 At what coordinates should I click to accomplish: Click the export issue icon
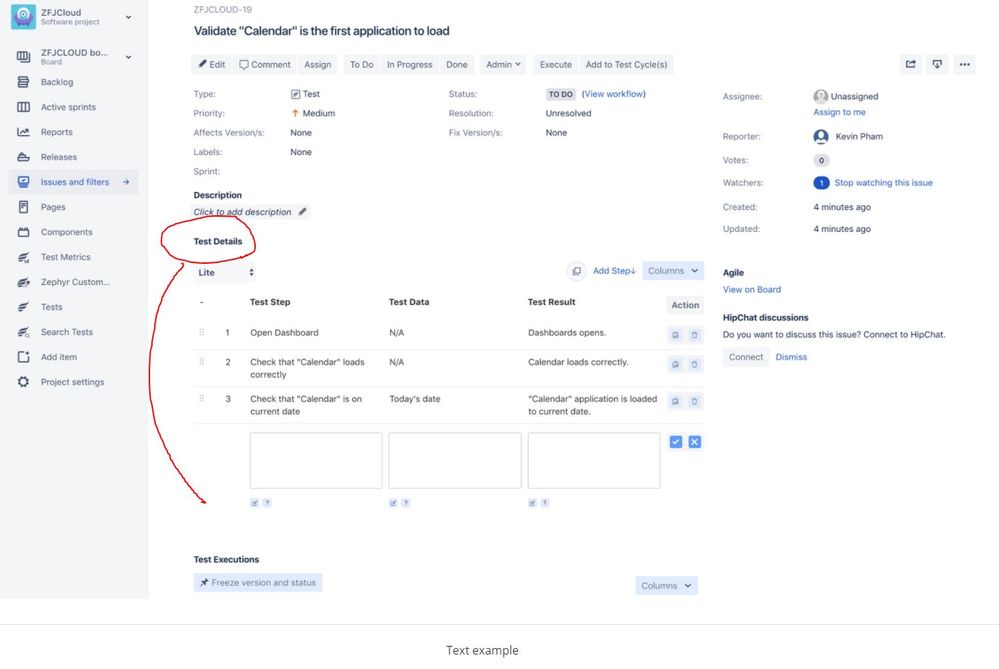pyautogui.click(x=937, y=64)
